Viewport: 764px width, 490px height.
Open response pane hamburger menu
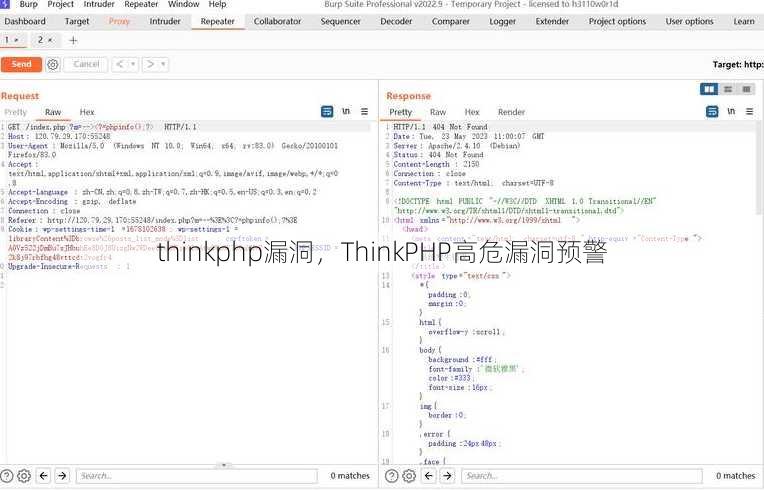click(x=749, y=112)
